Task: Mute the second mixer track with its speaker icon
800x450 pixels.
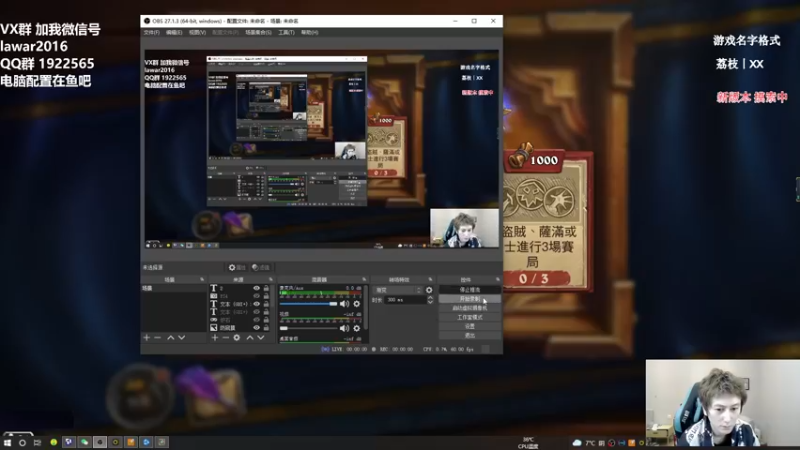Action: click(345, 328)
